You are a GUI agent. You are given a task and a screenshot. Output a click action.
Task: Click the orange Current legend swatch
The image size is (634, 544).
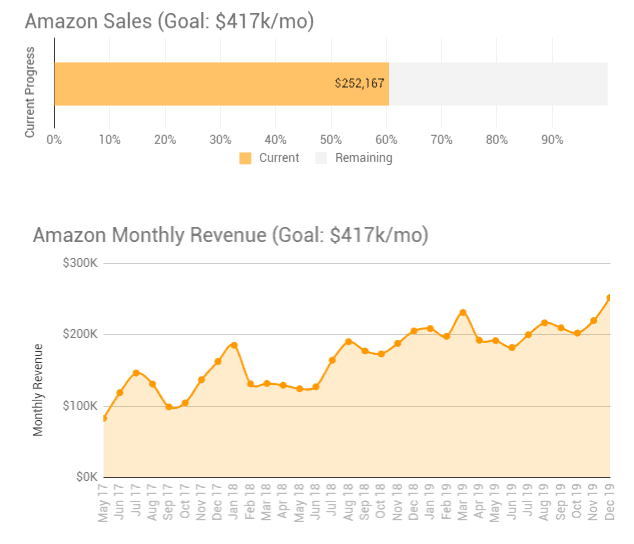tap(246, 158)
